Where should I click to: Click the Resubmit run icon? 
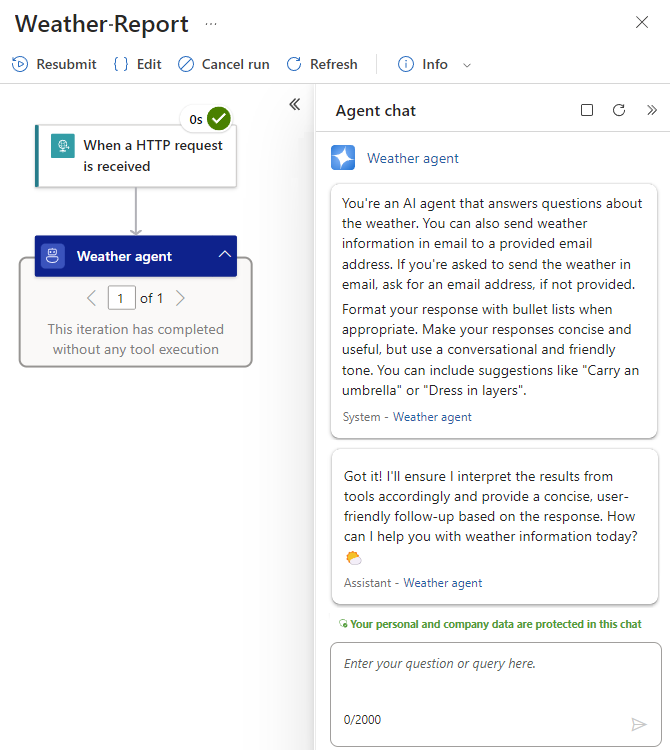click(x=20, y=64)
